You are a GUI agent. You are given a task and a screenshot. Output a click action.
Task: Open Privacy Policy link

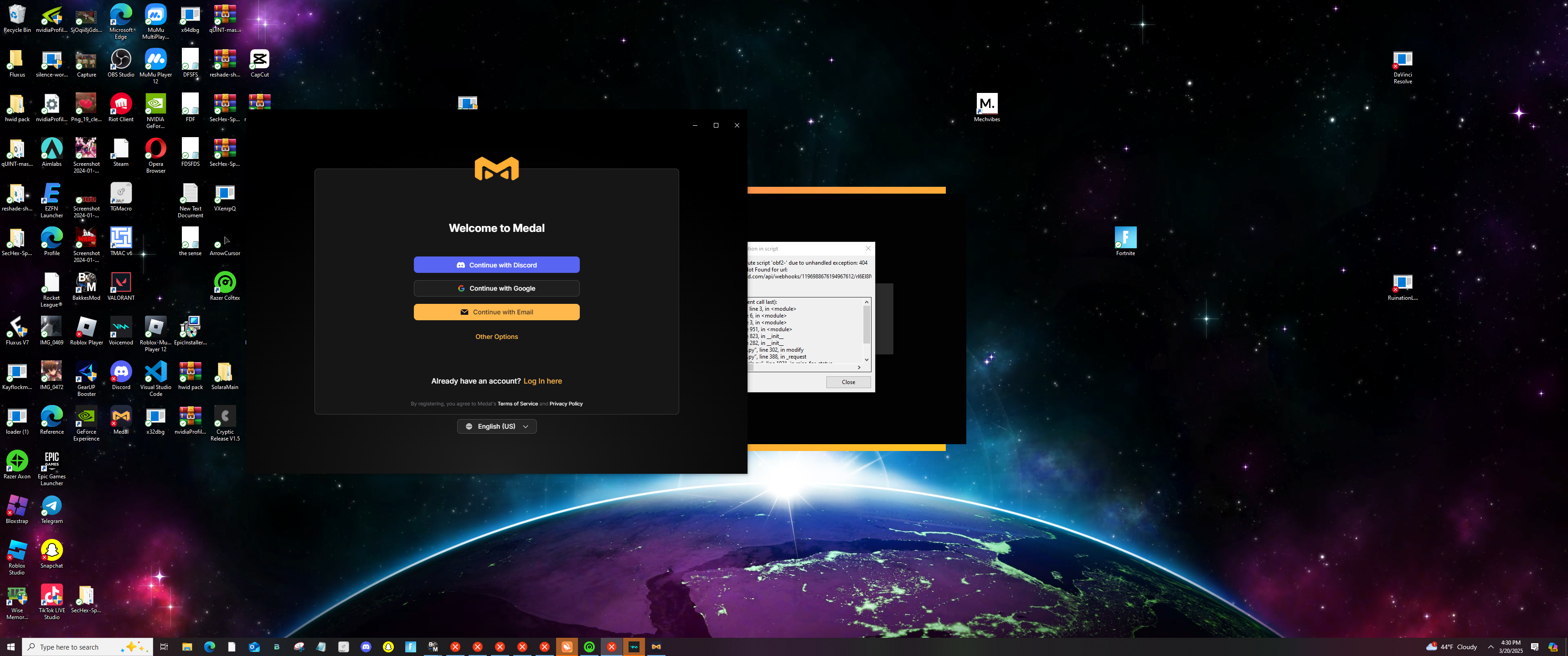(x=566, y=404)
